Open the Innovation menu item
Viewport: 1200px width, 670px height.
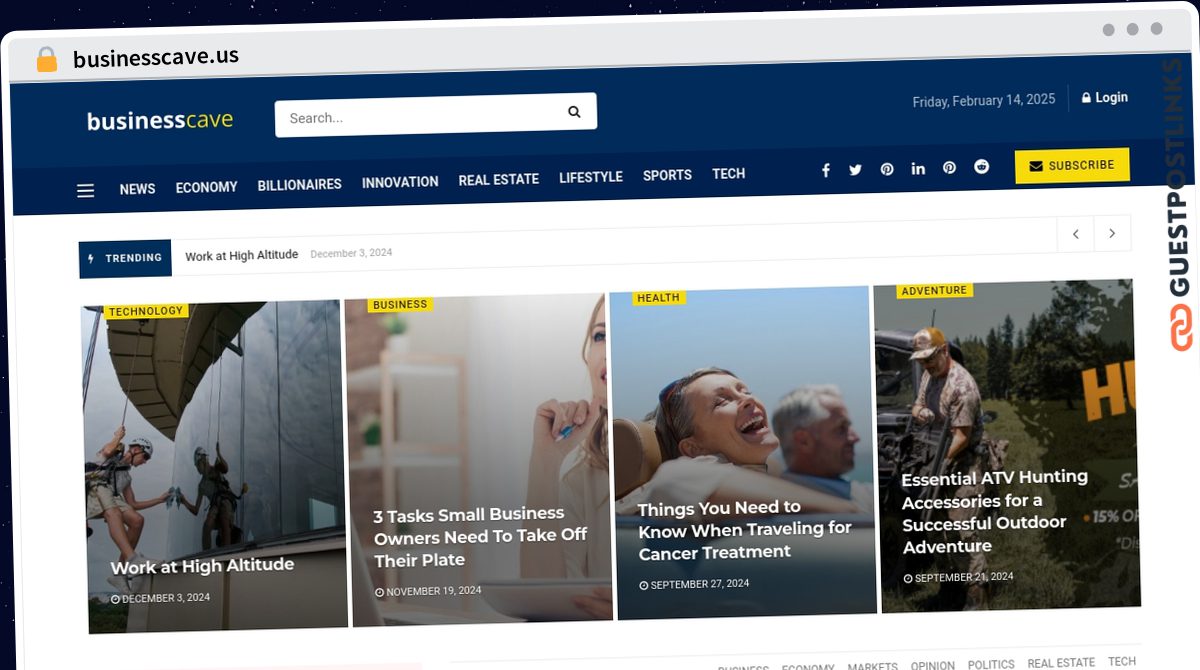(x=400, y=182)
